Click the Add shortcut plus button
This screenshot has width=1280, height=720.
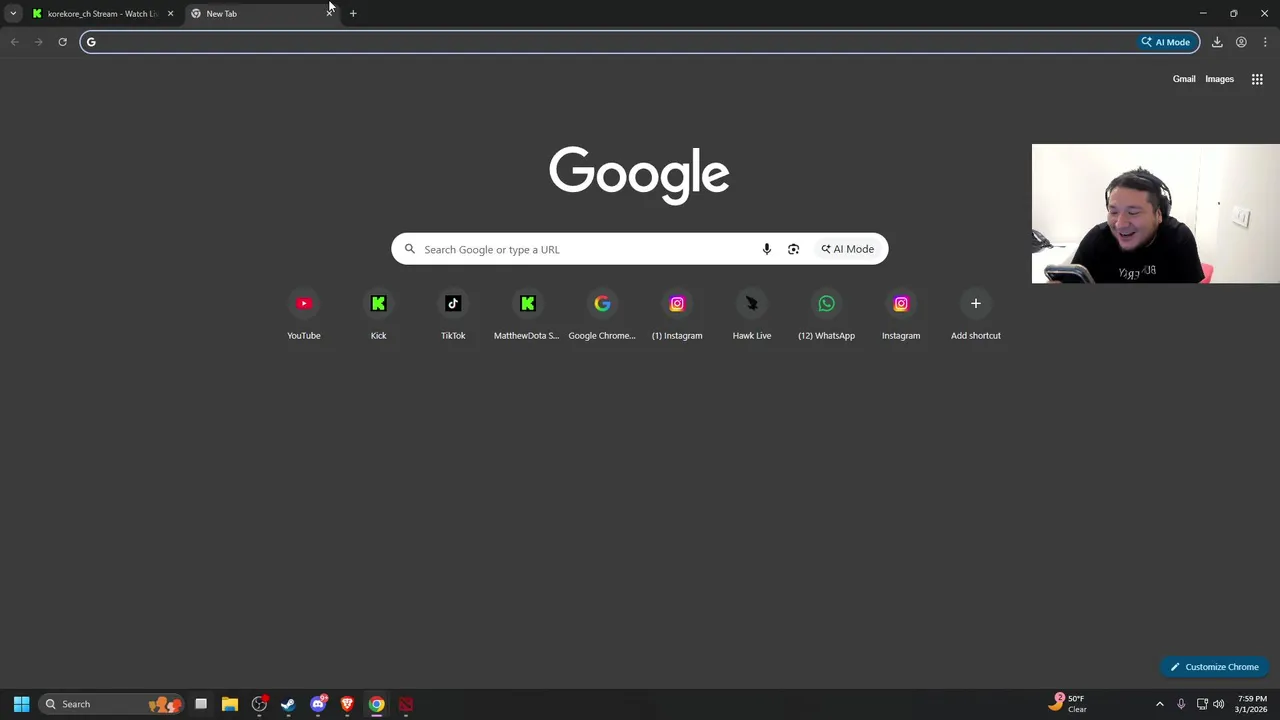click(x=976, y=304)
